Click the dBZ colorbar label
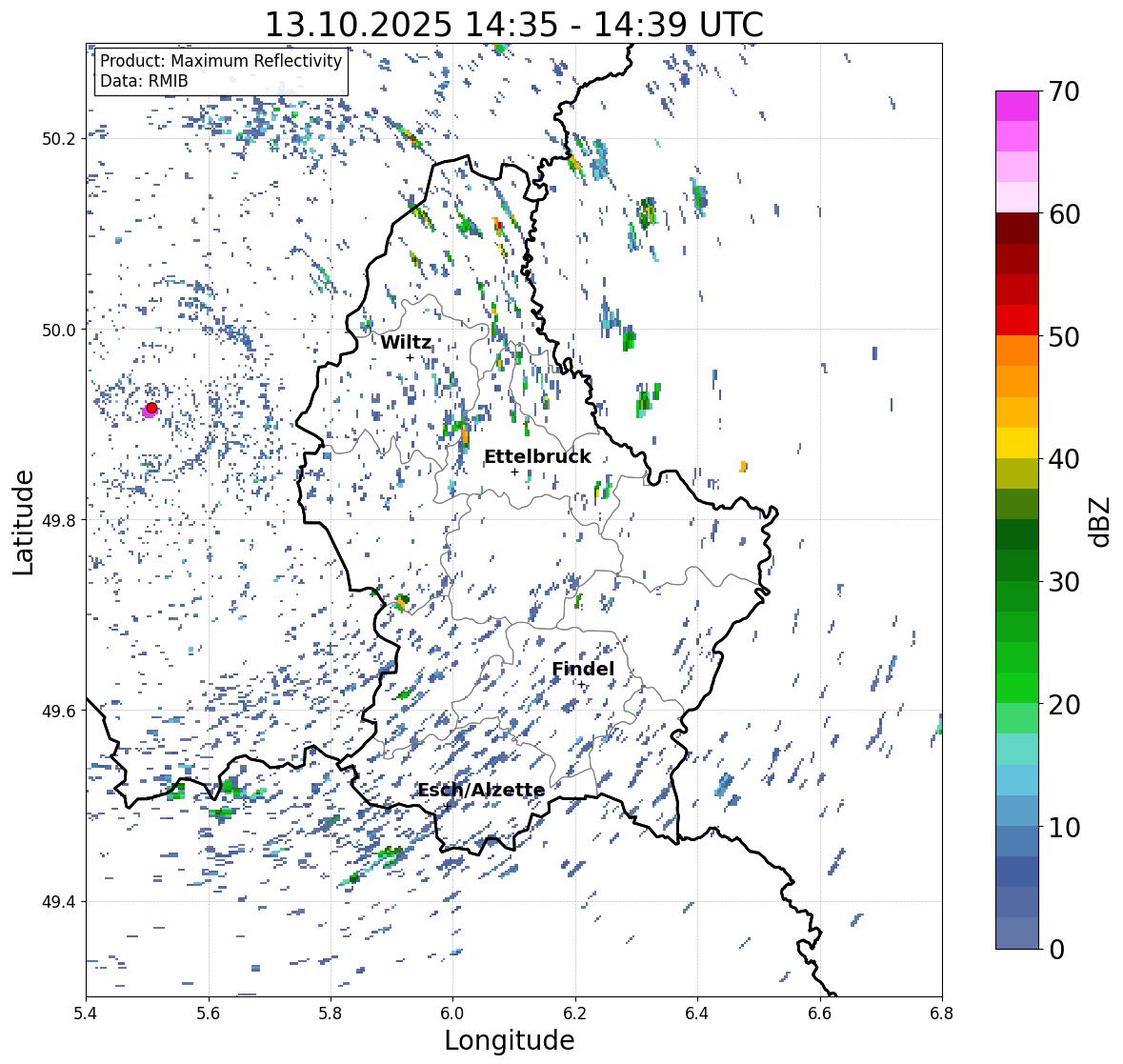 click(x=1101, y=522)
